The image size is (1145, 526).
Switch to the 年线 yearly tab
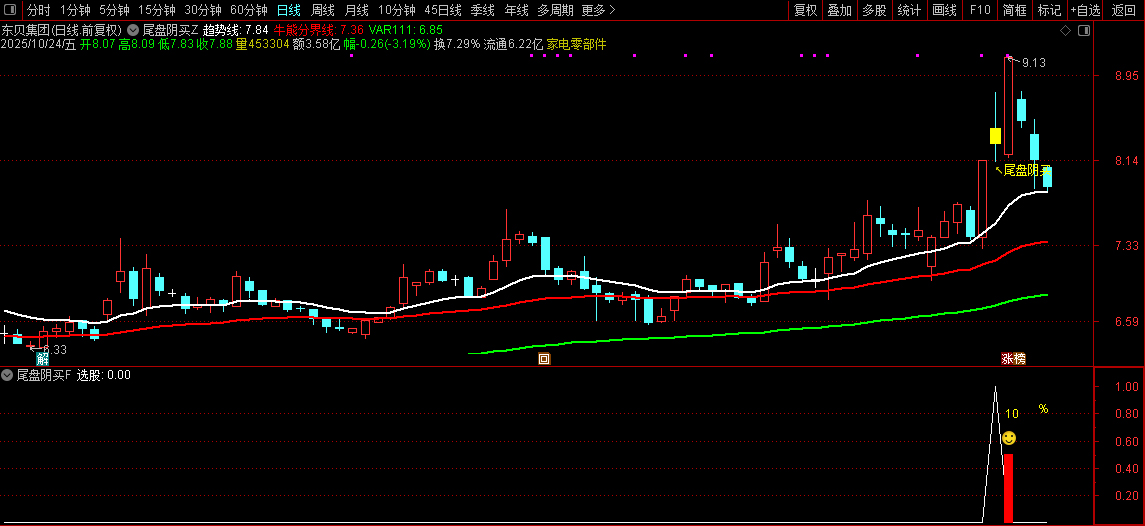pyautogui.click(x=516, y=10)
